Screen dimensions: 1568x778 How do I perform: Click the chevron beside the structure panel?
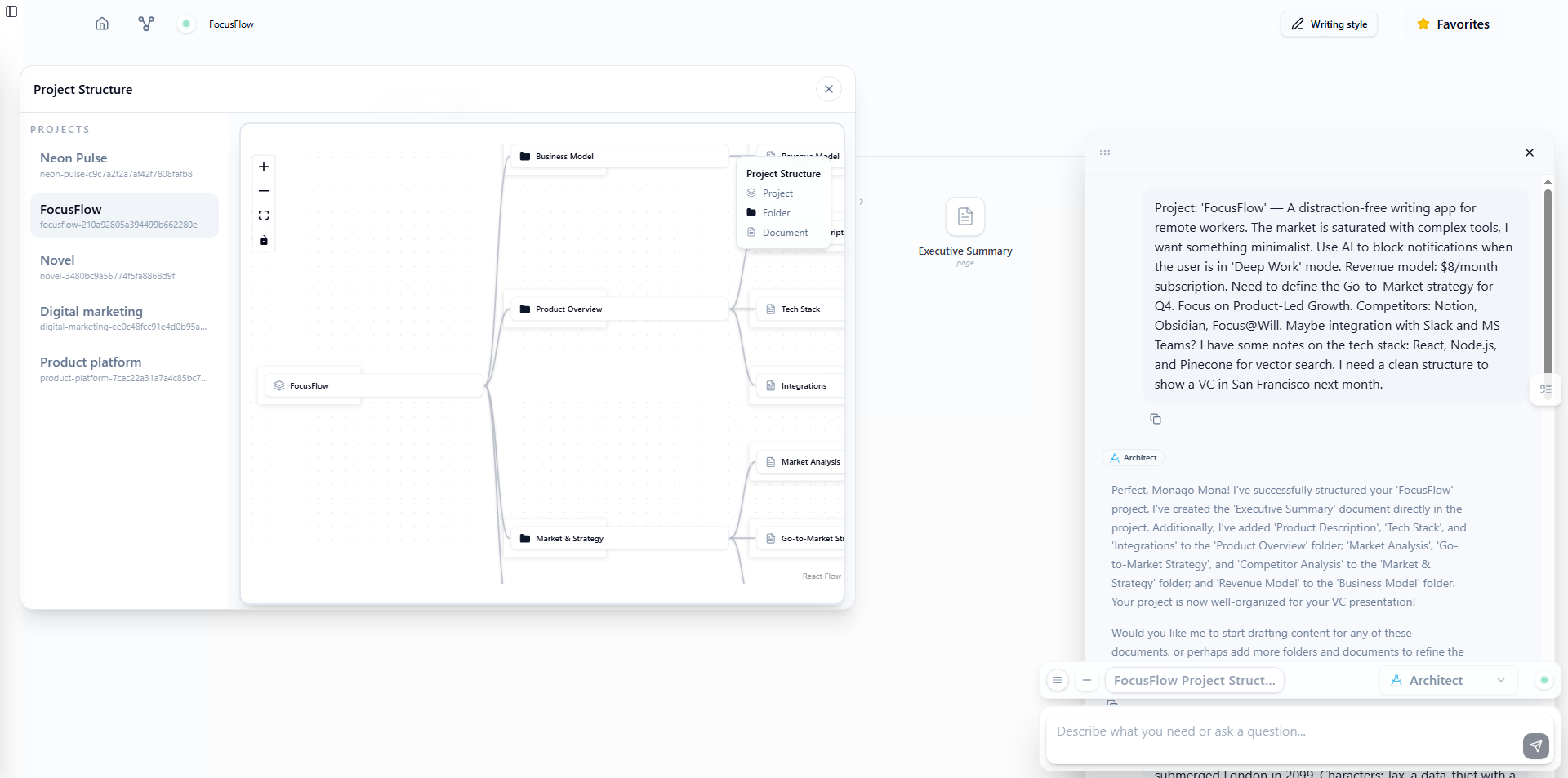(x=861, y=202)
